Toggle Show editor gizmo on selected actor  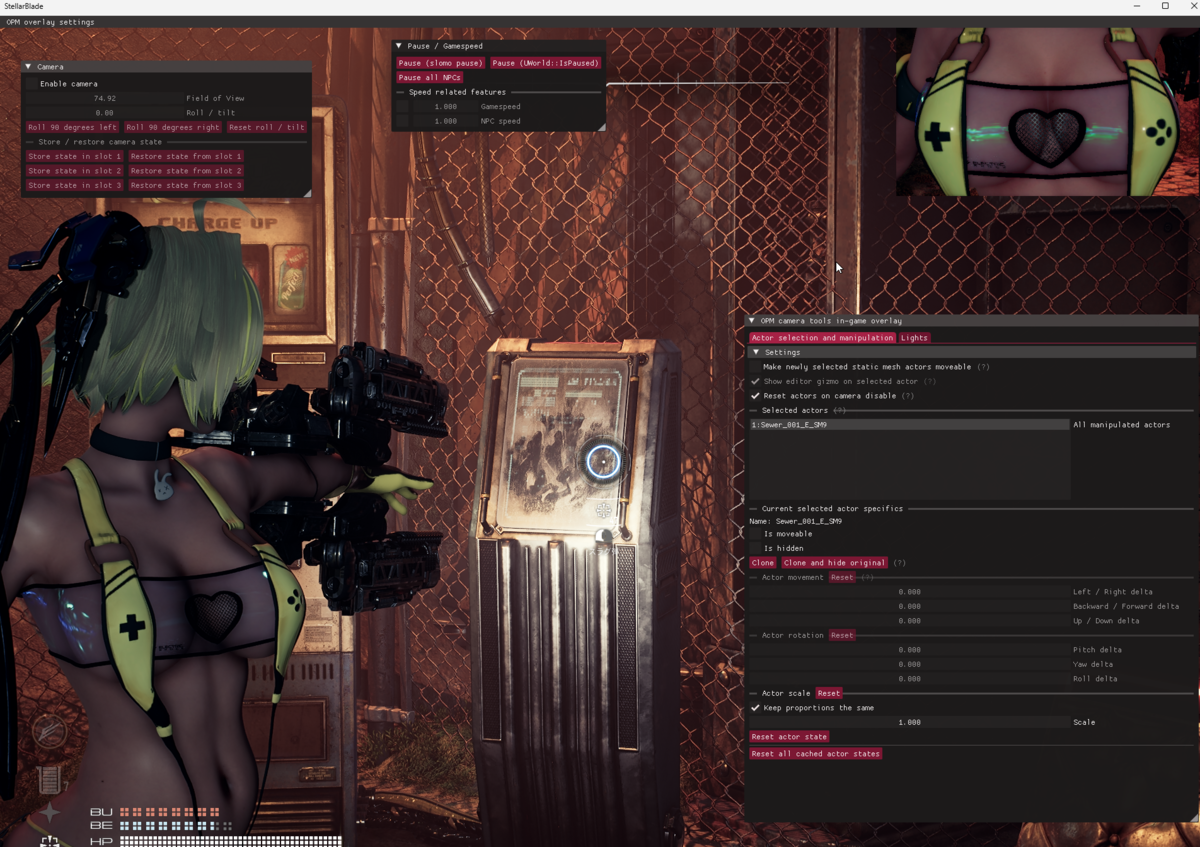tap(755, 381)
